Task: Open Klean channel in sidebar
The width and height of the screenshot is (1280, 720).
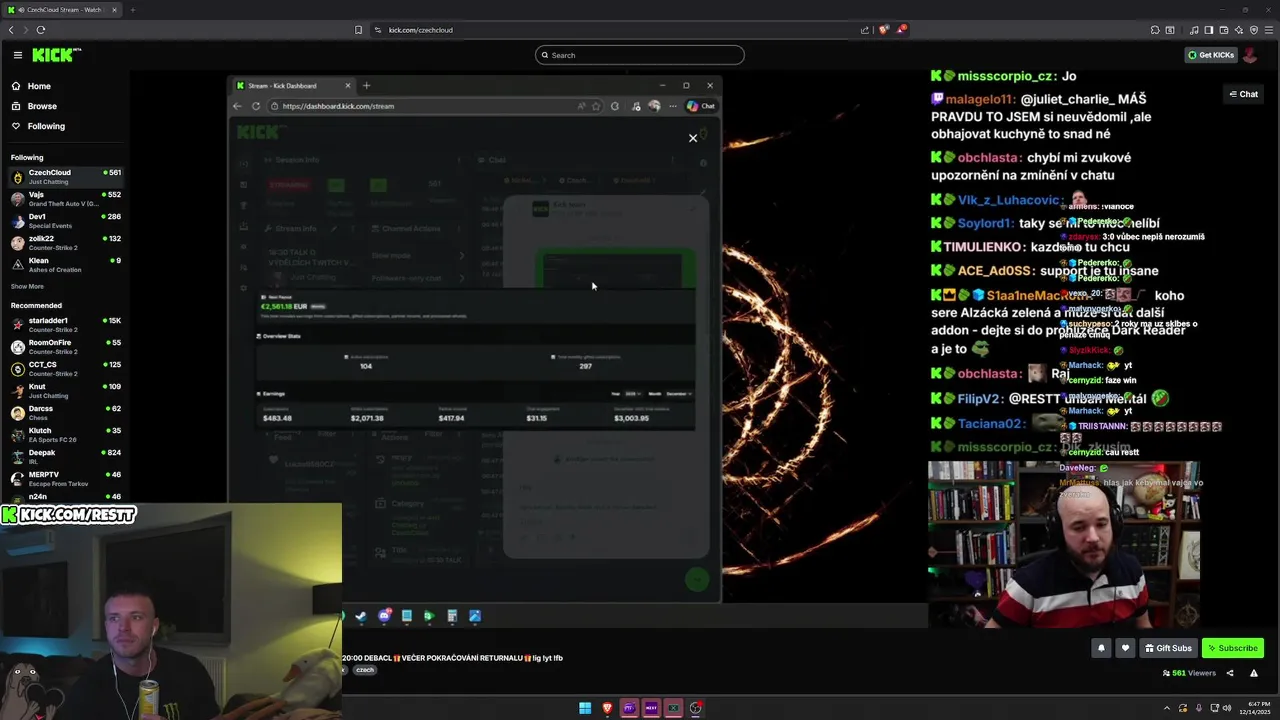Action: 65,264
